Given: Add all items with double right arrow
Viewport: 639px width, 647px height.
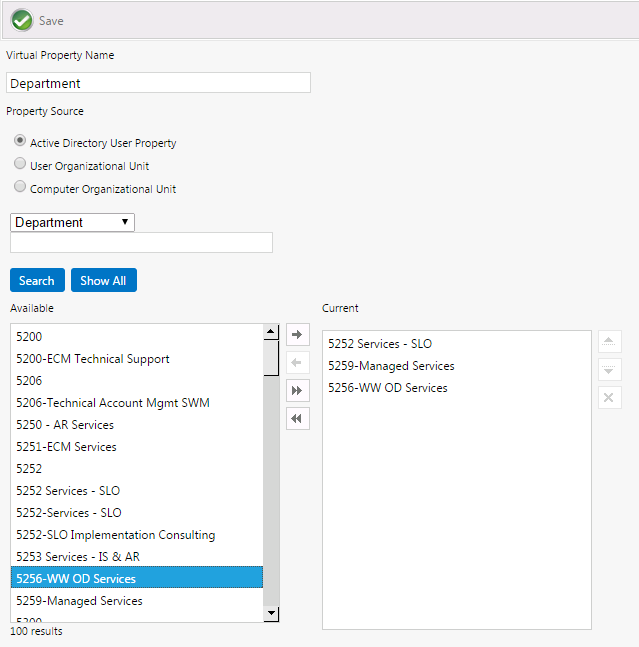Looking at the screenshot, I should pos(297,390).
